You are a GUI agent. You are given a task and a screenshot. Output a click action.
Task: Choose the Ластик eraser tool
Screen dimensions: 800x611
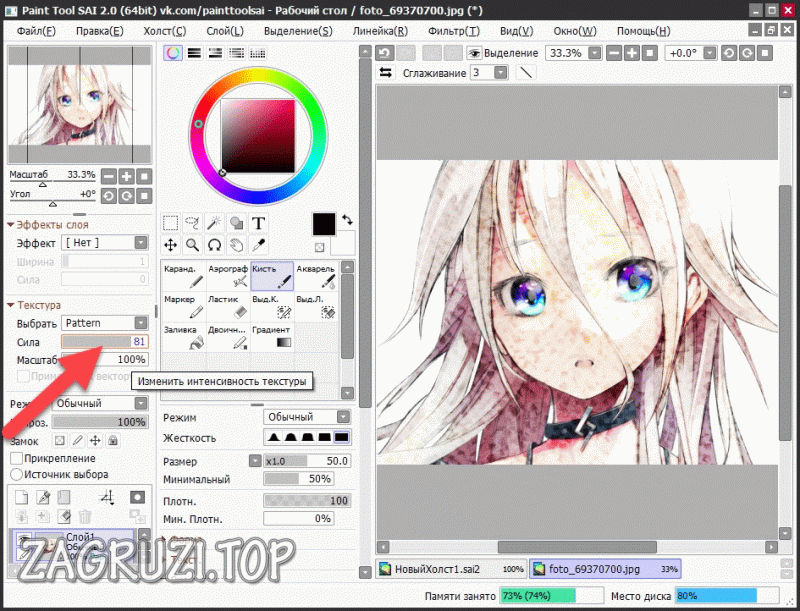click(228, 307)
